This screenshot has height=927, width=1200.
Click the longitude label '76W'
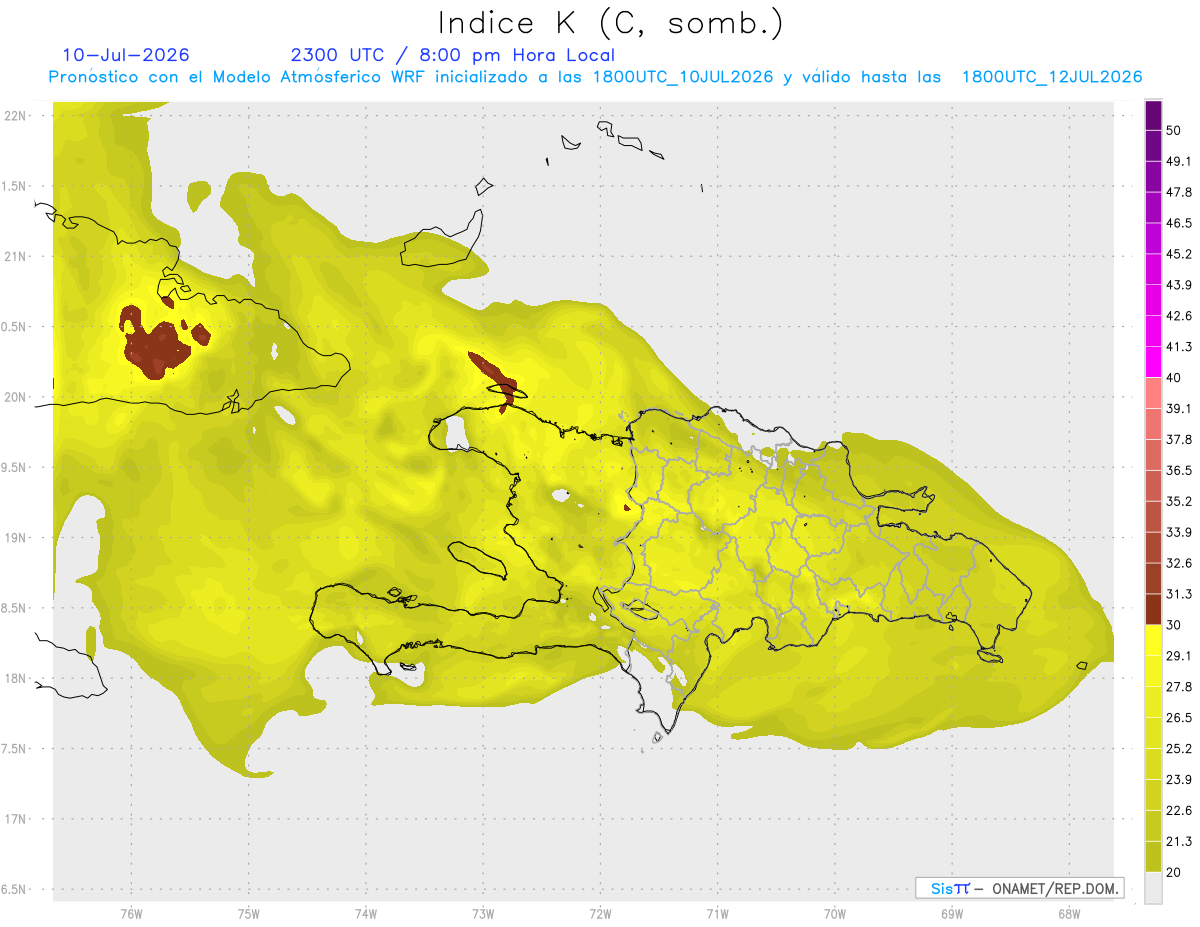pos(131,914)
